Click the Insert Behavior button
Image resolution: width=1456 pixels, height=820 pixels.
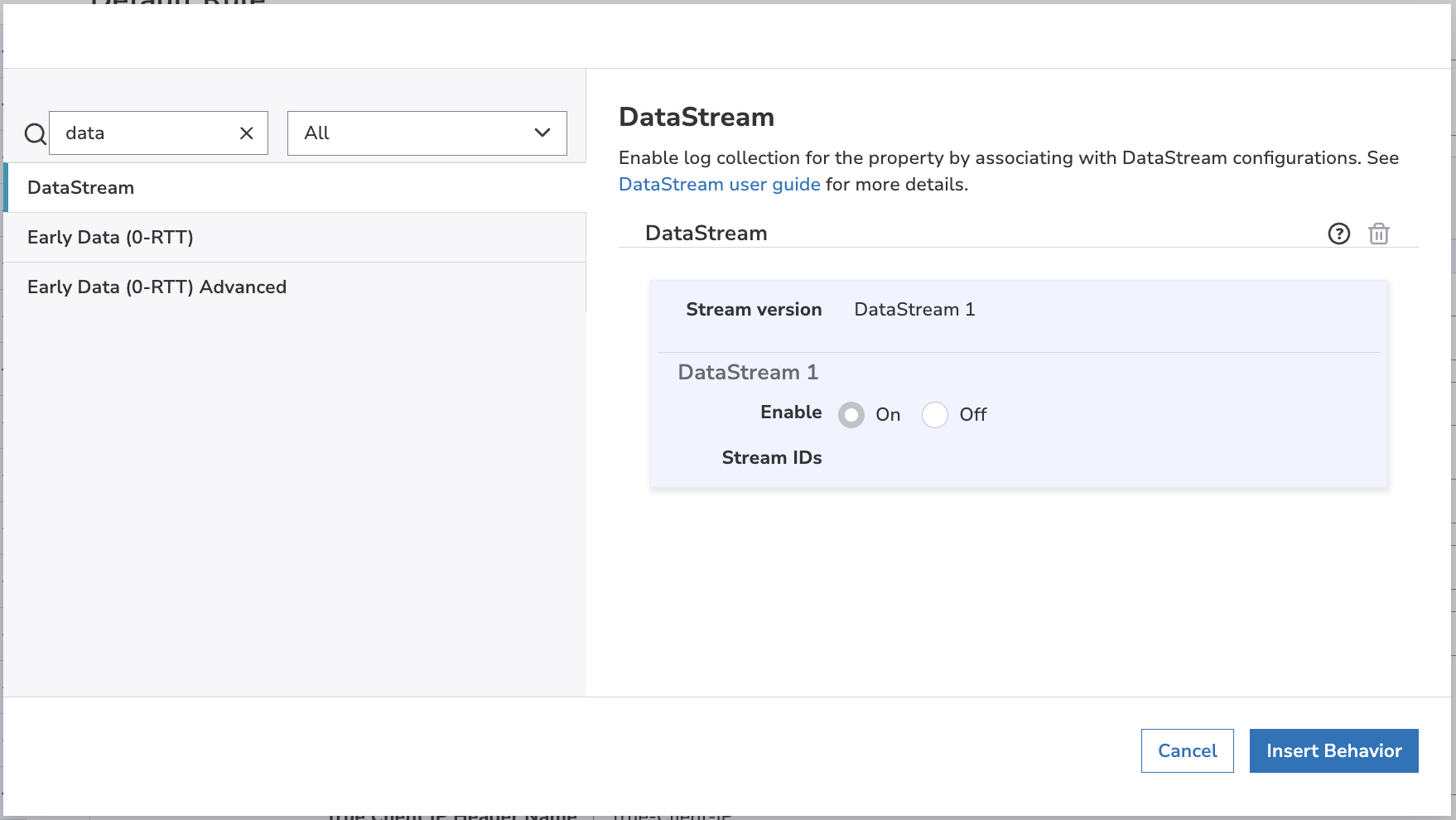click(1333, 750)
